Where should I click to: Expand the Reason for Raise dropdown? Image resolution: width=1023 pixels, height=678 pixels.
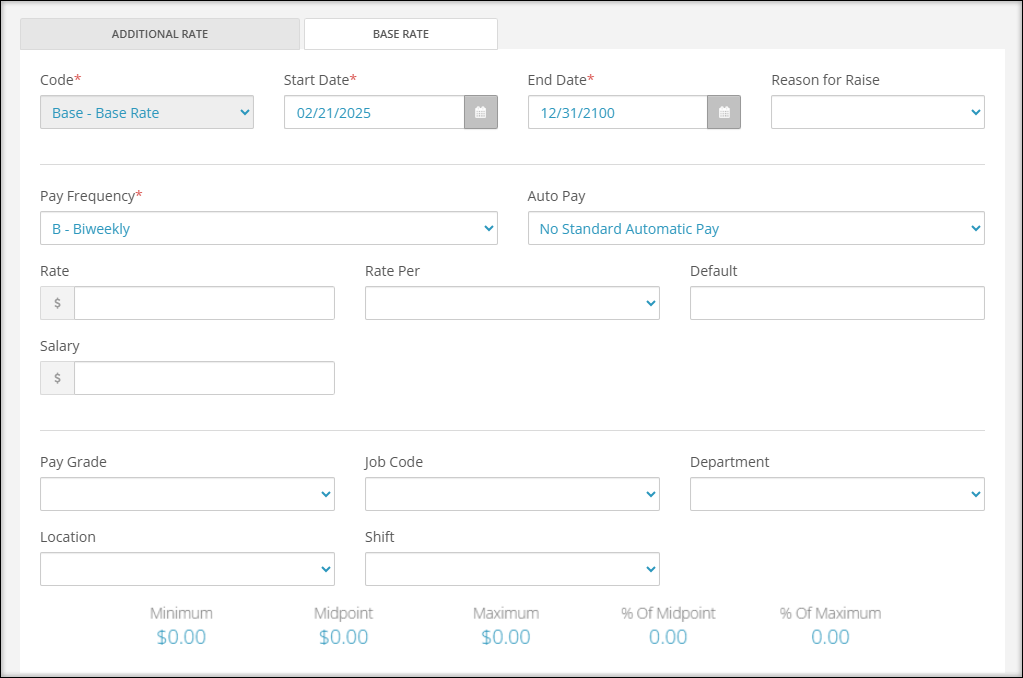tap(878, 112)
